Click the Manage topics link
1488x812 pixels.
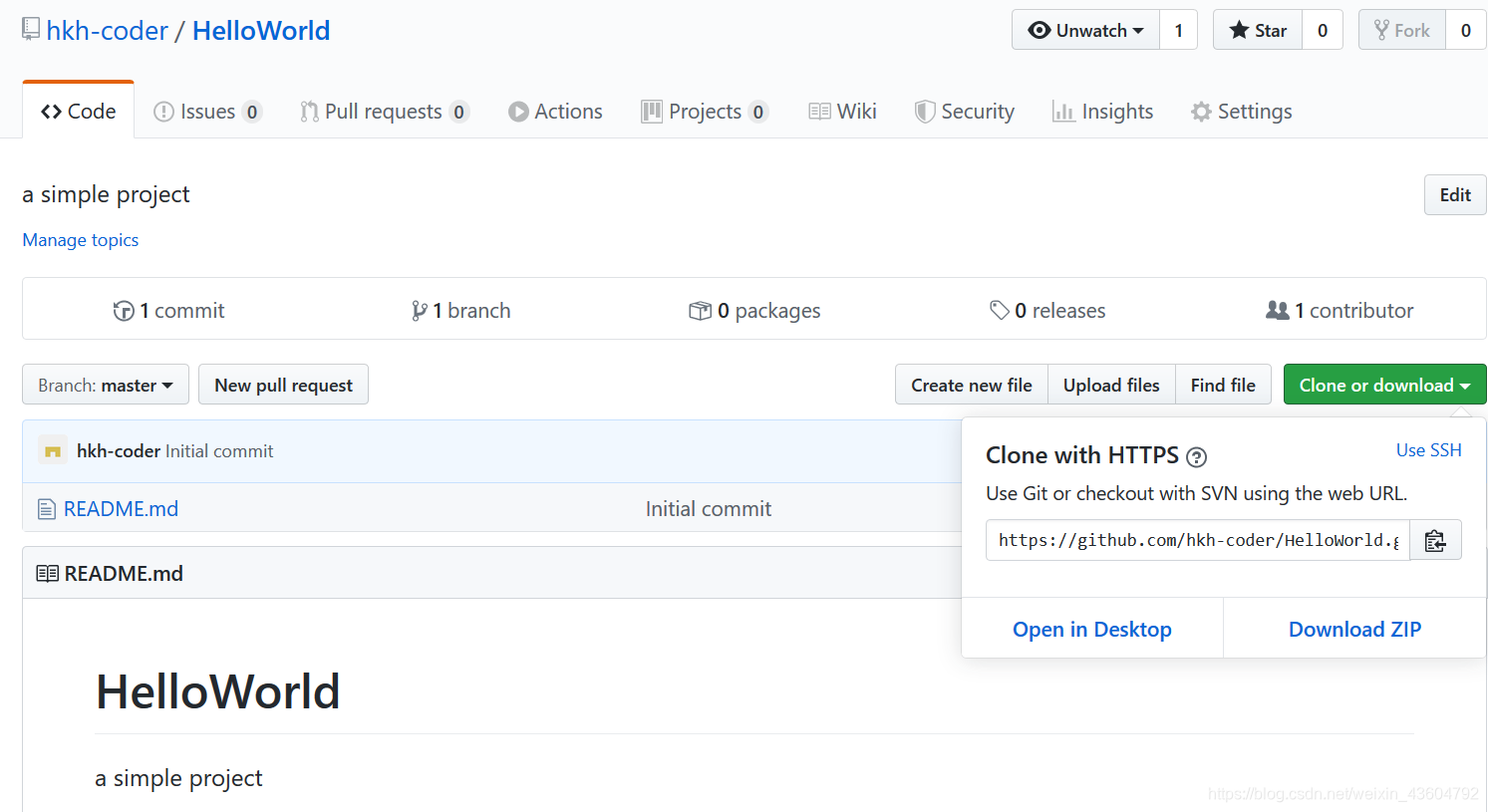81,240
